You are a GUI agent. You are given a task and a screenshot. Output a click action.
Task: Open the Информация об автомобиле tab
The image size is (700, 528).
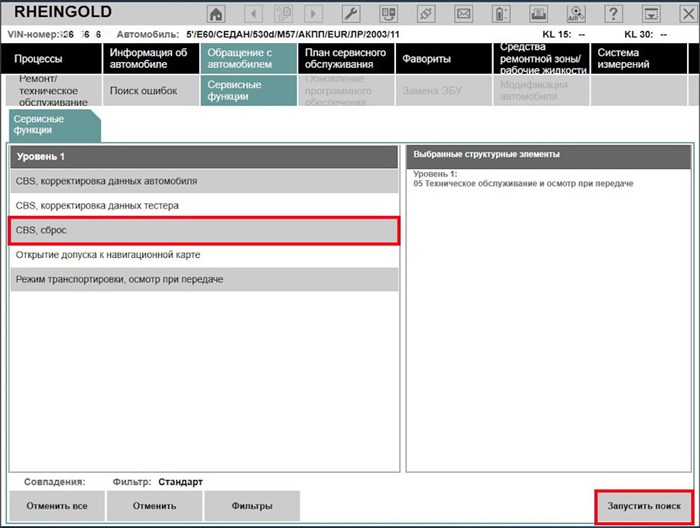(148, 59)
